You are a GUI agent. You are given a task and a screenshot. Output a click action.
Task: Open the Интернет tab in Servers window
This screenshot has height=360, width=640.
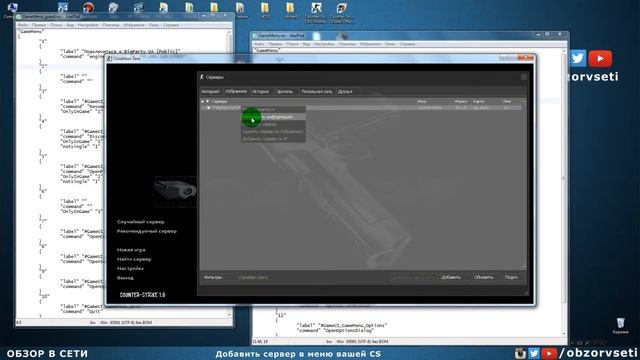[x=211, y=92]
